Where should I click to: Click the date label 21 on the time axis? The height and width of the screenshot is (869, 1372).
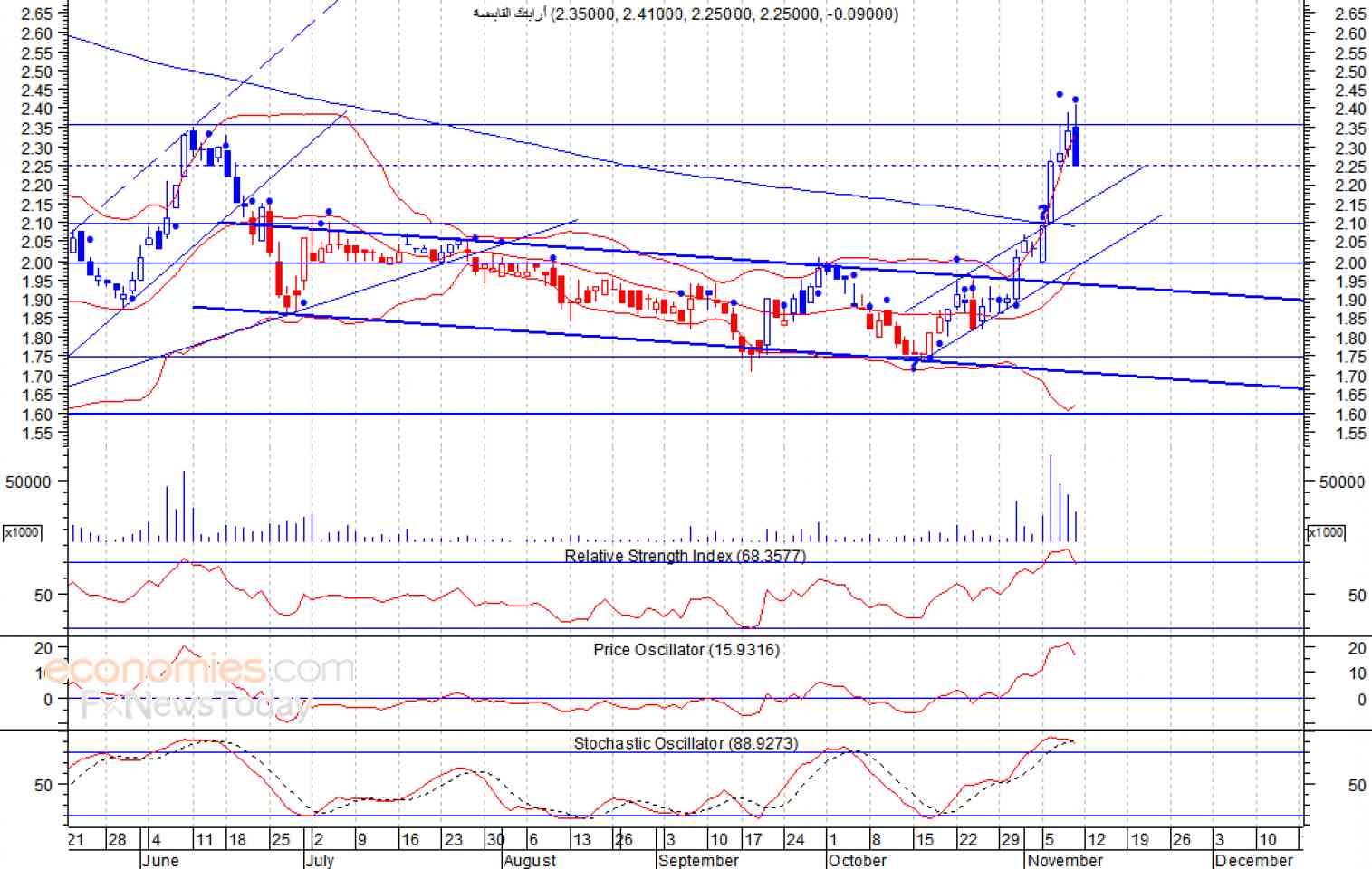point(76,839)
